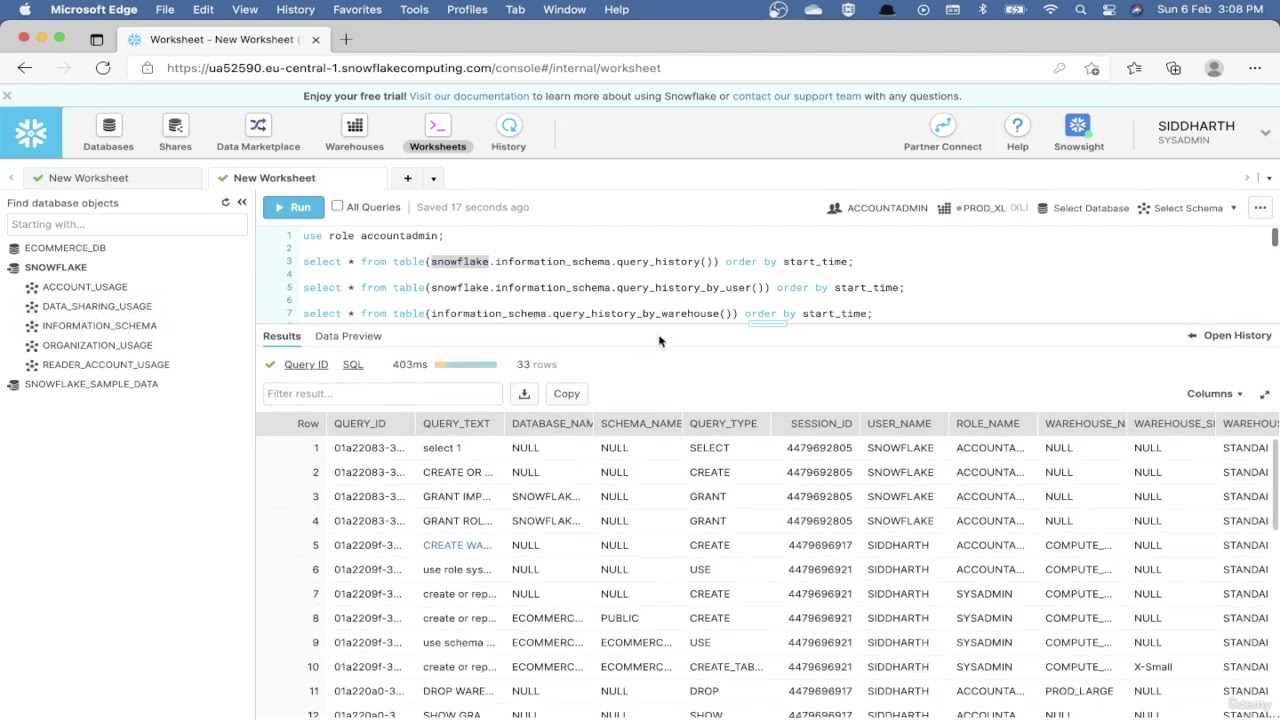Open macOS Spotlight search
This screenshot has height=720, width=1280.
point(1080,10)
